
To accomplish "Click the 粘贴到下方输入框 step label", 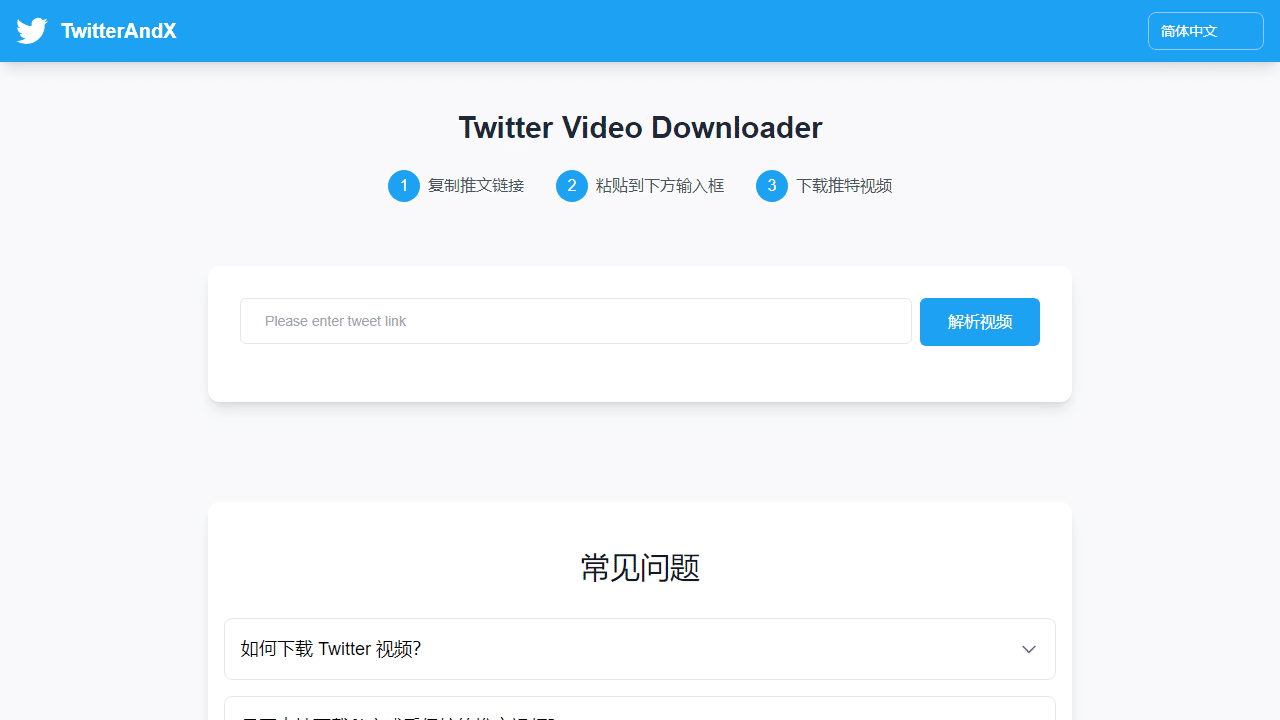I will [659, 186].
